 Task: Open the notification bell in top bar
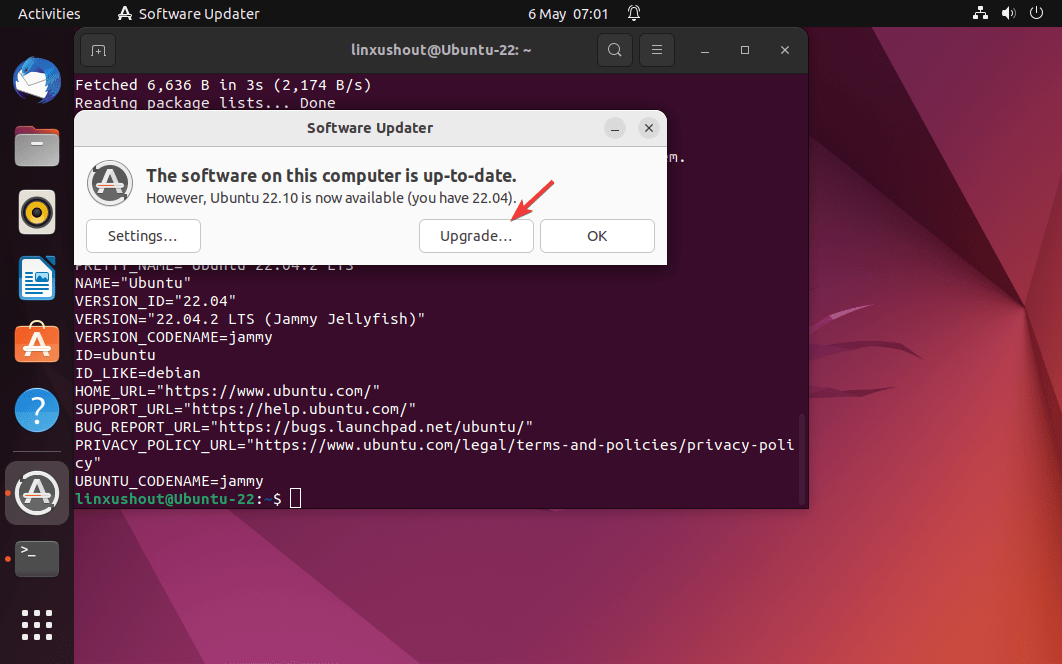click(x=633, y=13)
